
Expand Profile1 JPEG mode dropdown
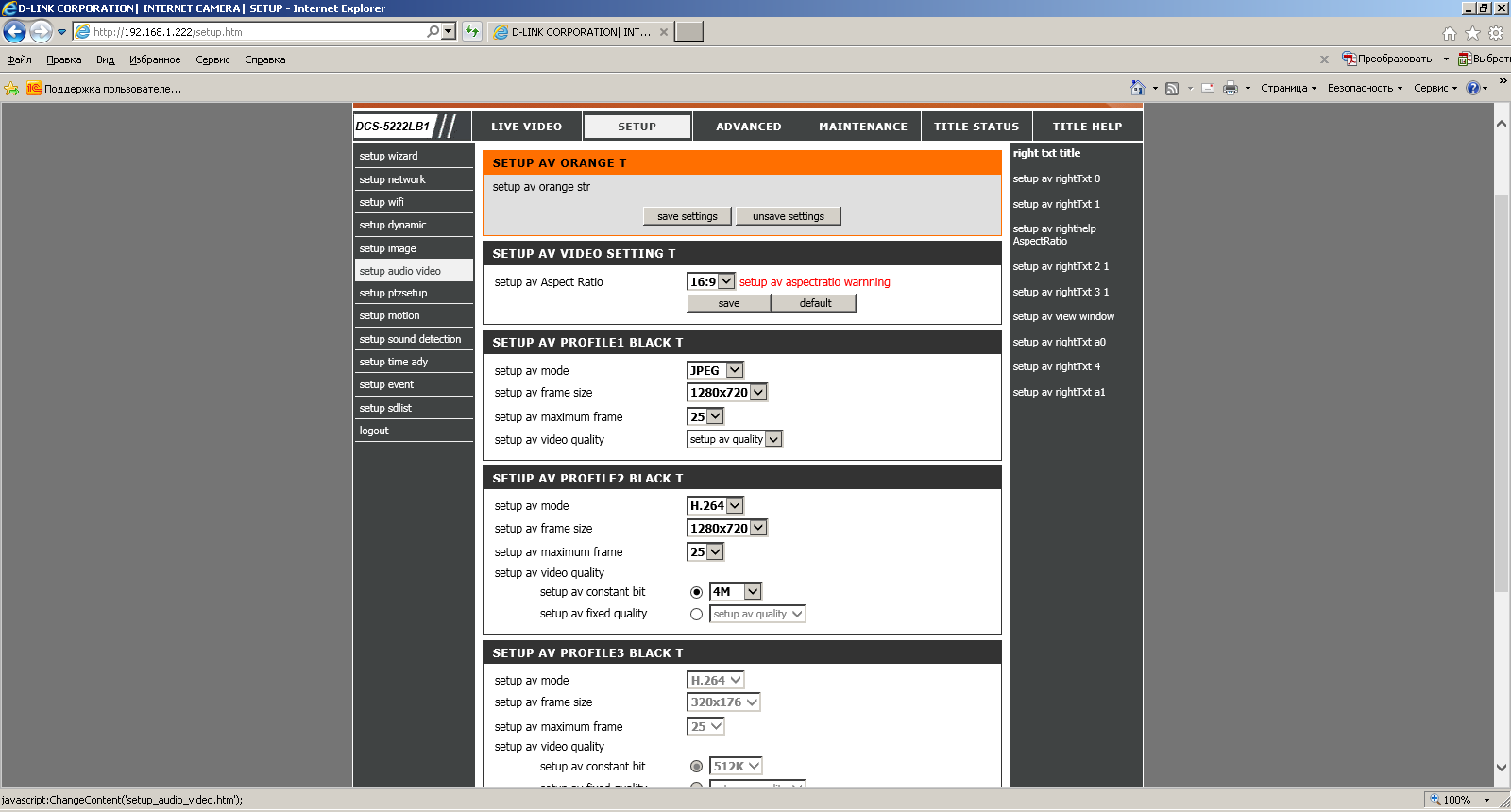715,370
